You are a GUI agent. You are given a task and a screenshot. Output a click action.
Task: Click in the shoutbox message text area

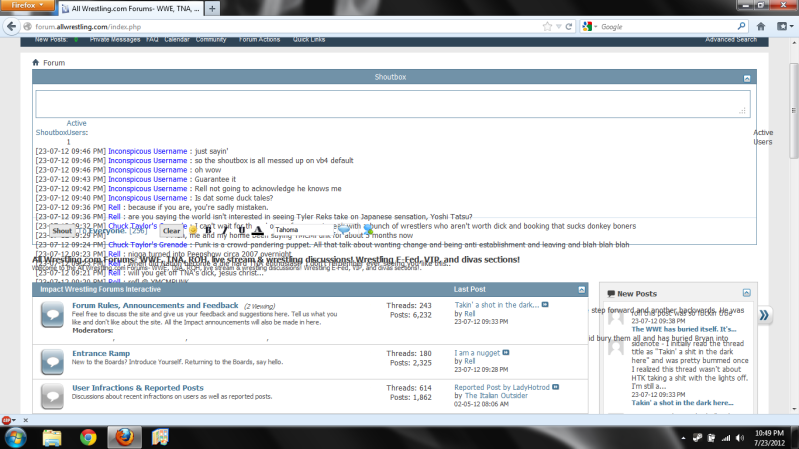pyautogui.click(x=392, y=104)
